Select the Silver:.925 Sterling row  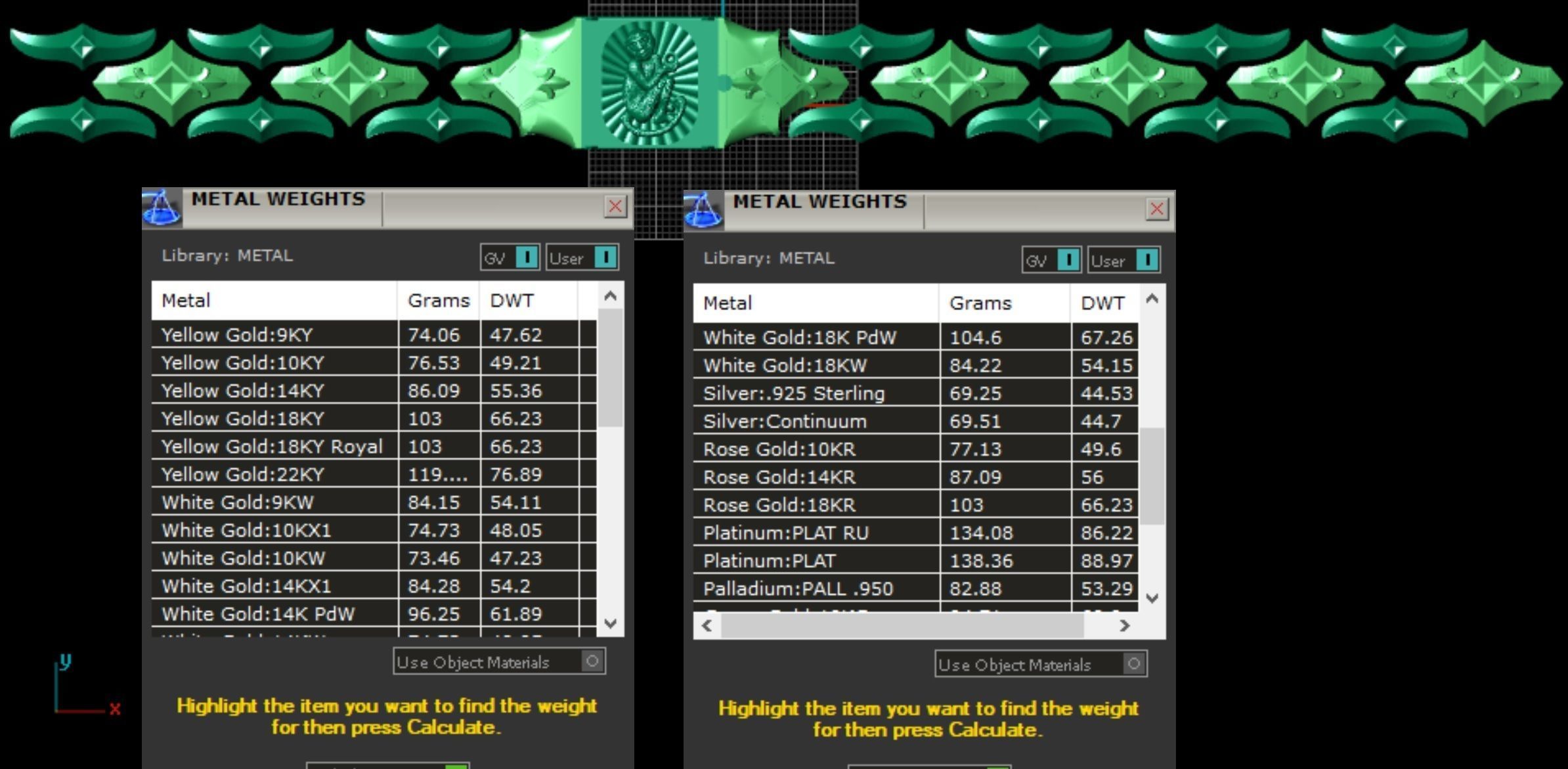coord(794,393)
